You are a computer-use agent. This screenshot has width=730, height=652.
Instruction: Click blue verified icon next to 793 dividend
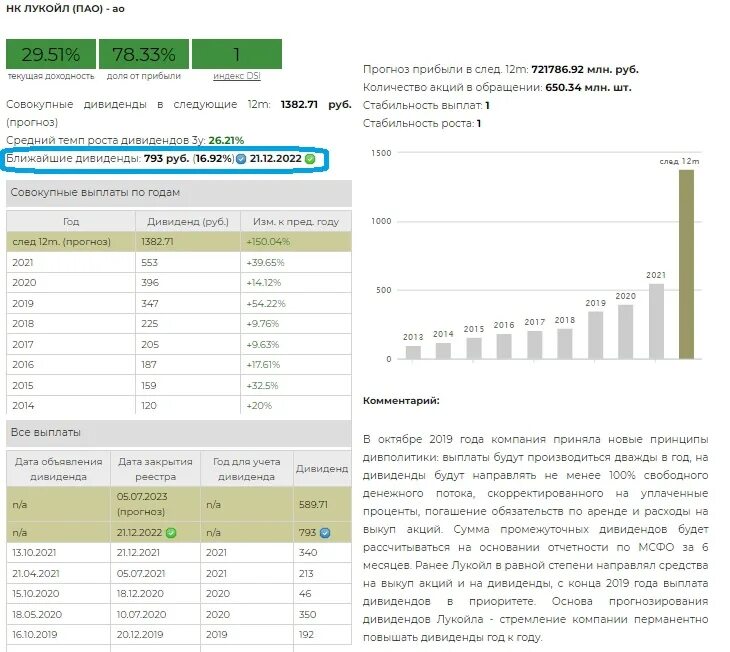pos(325,533)
